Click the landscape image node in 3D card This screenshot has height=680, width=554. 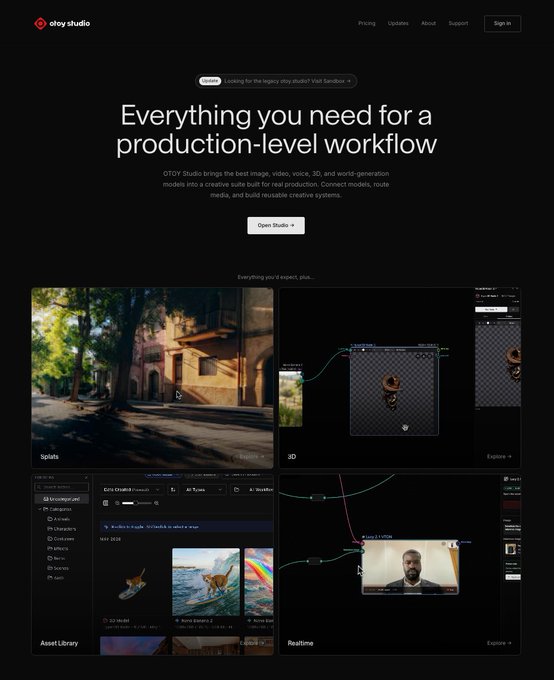tap(291, 399)
